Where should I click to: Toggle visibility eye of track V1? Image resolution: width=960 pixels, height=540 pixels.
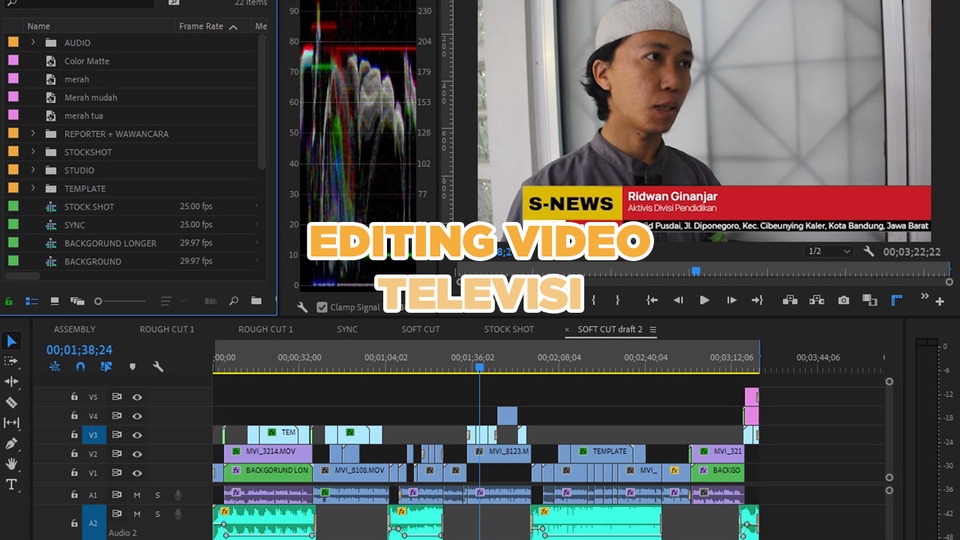pyautogui.click(x=137, y=473)
